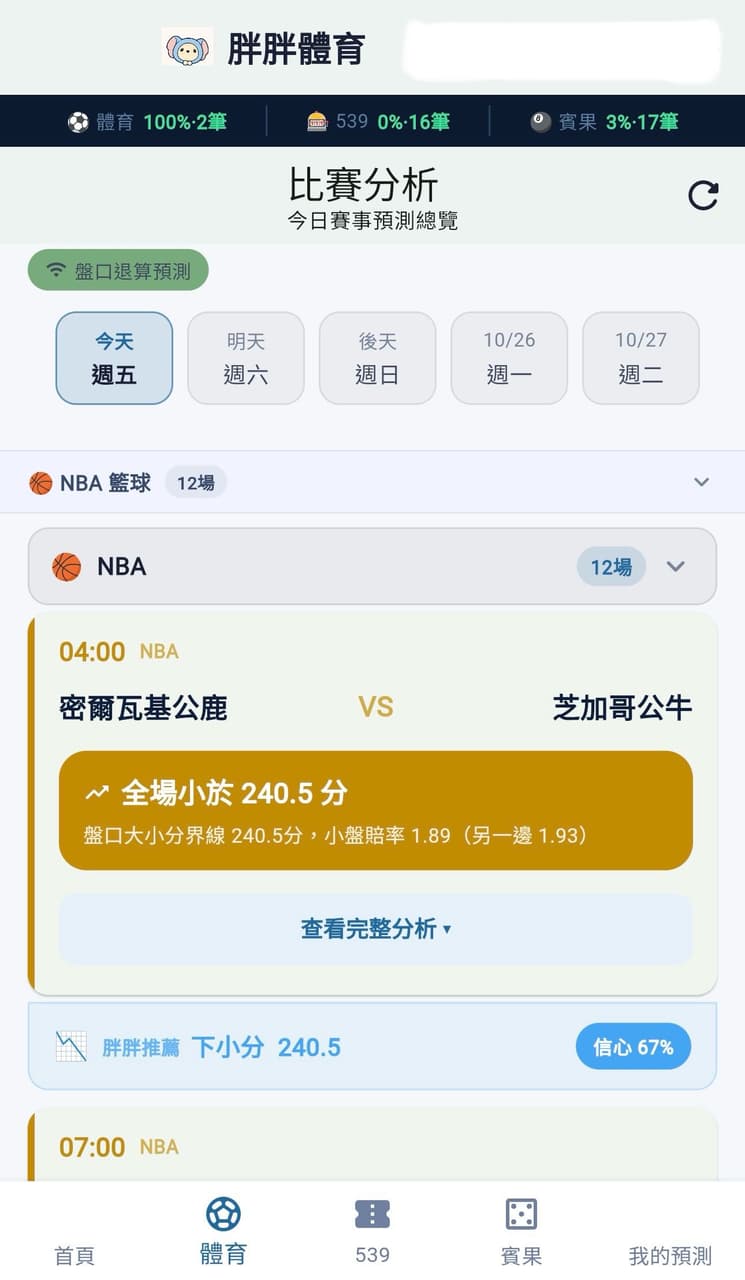Tap the soccer ball 體育 icon in bottom bar

coord(223,1214)
